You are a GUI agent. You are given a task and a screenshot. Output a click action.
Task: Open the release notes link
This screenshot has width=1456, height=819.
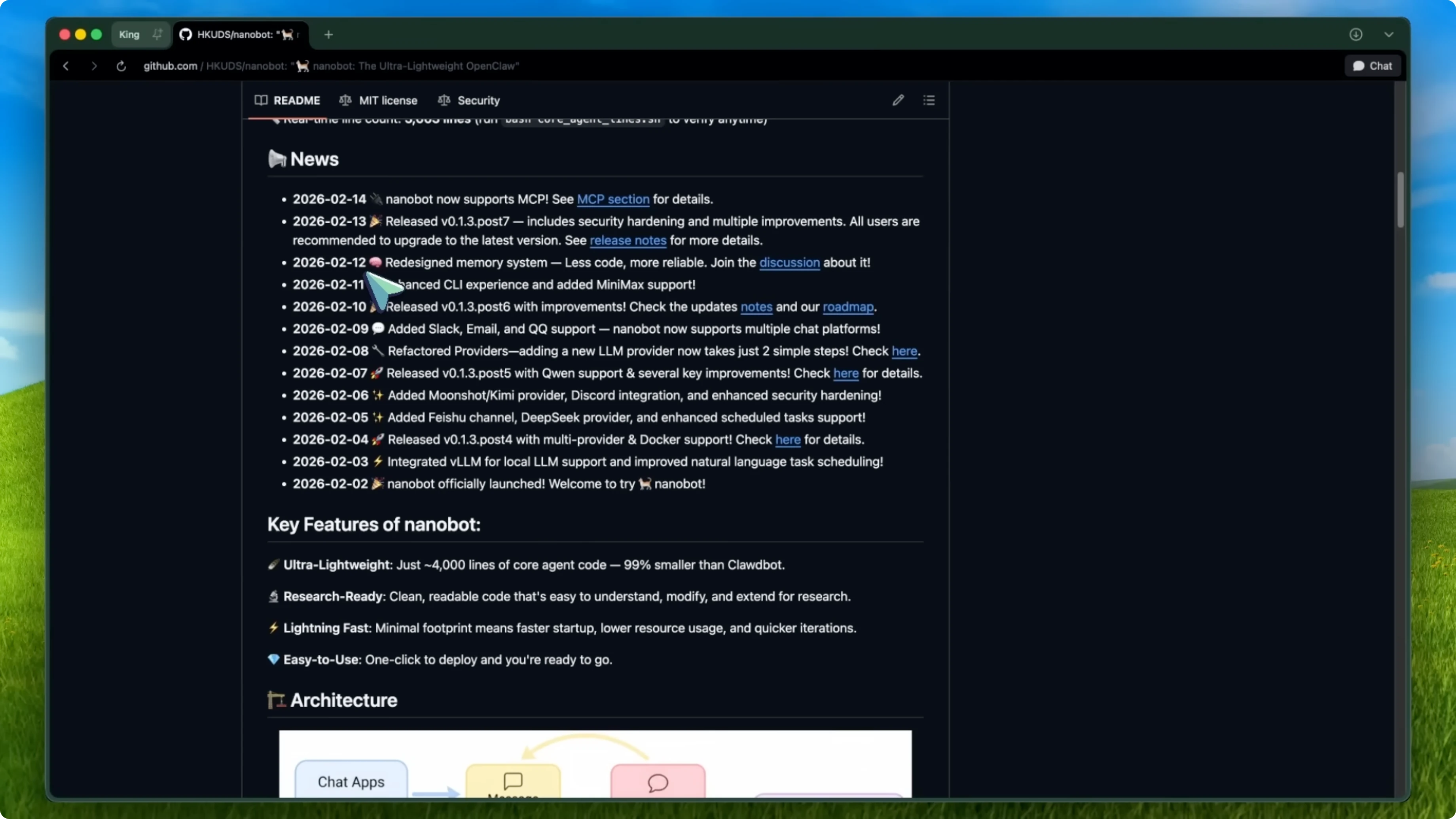(x=628, y=240)
